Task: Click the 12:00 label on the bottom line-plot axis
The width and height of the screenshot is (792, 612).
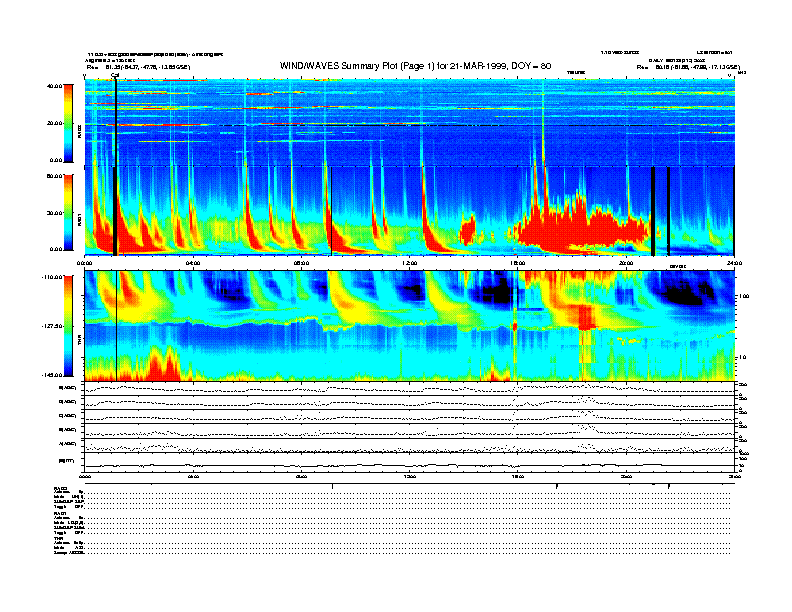Action: coord(410,476)
